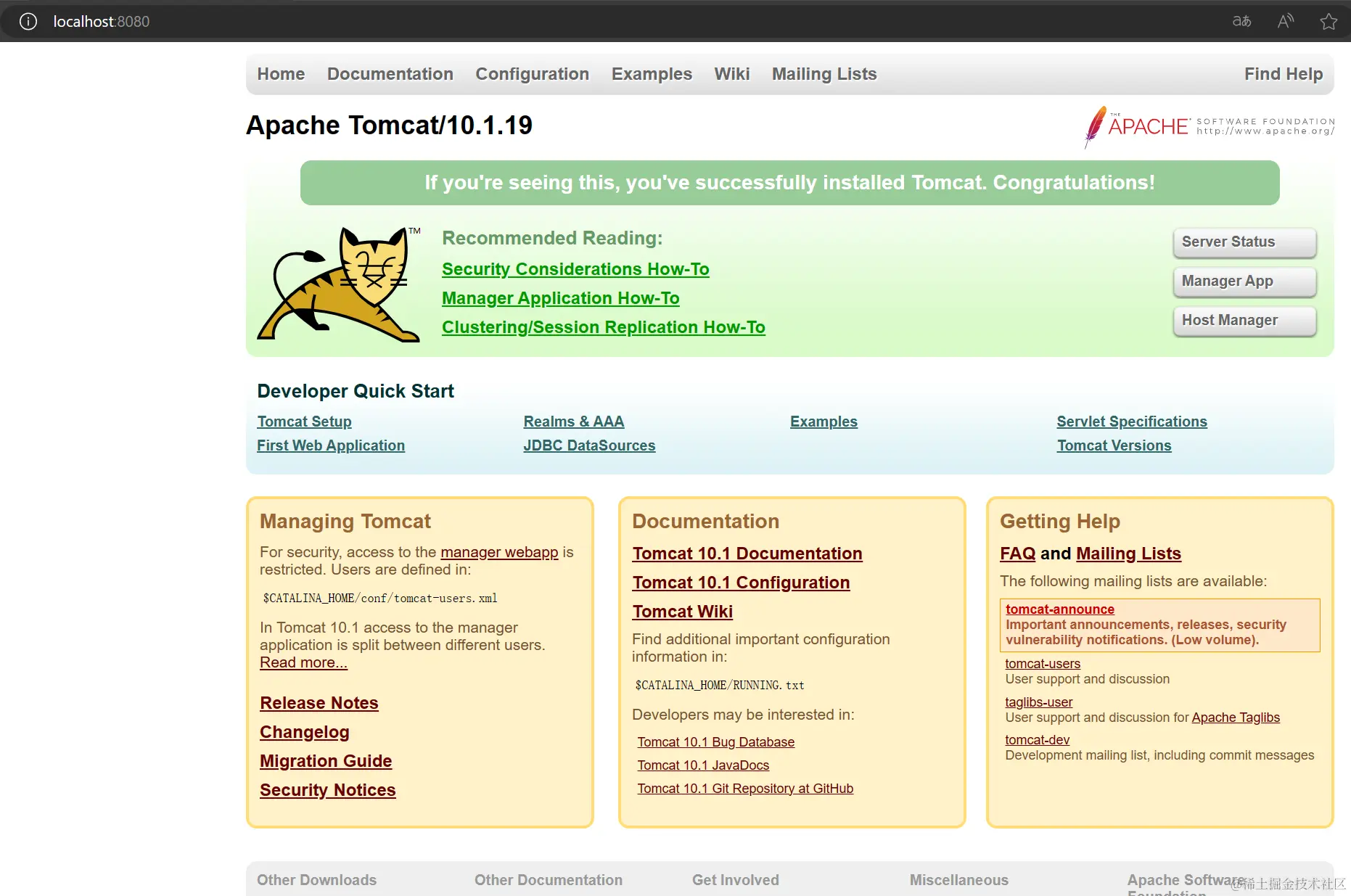Open the translate page icon
Image resolution: width=1351 pixels, height=896 pixels.
pyautogui.click(x=1241, y=22)
